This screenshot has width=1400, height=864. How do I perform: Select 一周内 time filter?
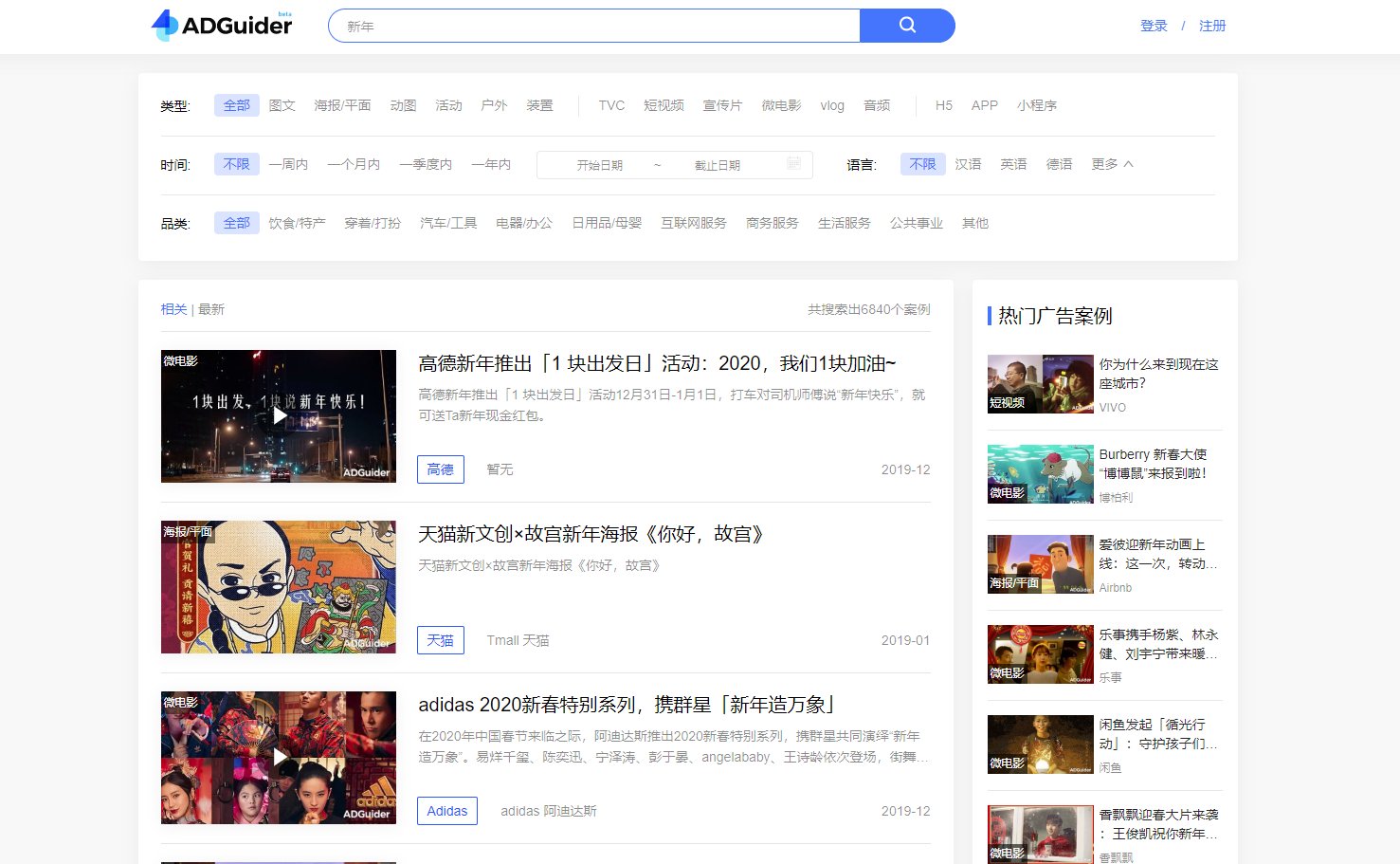[x=289, y=163]
